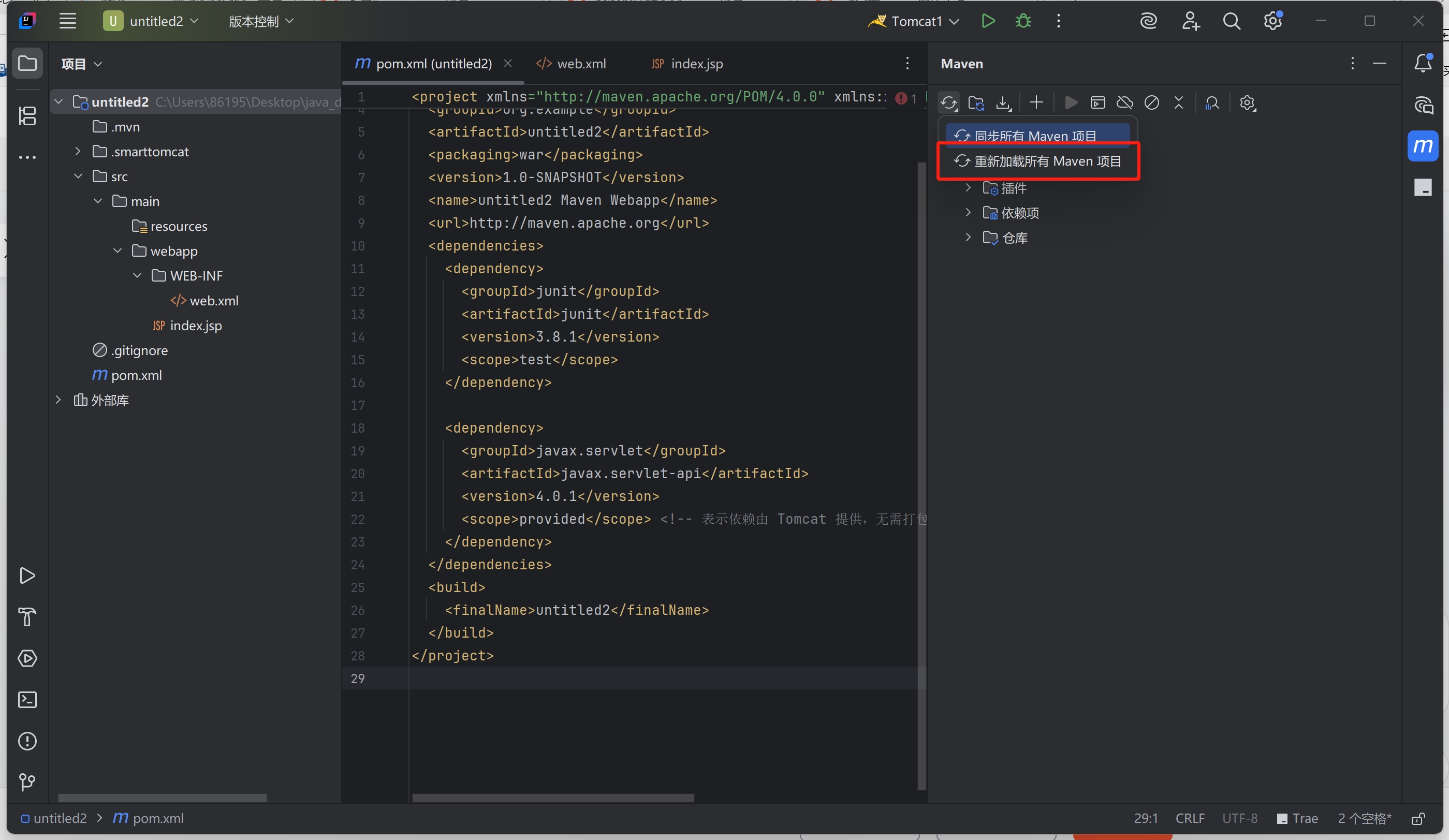
Task: Run Tomcat1 with the green play button
Action: pyautogui.click(x=988, y=21)
